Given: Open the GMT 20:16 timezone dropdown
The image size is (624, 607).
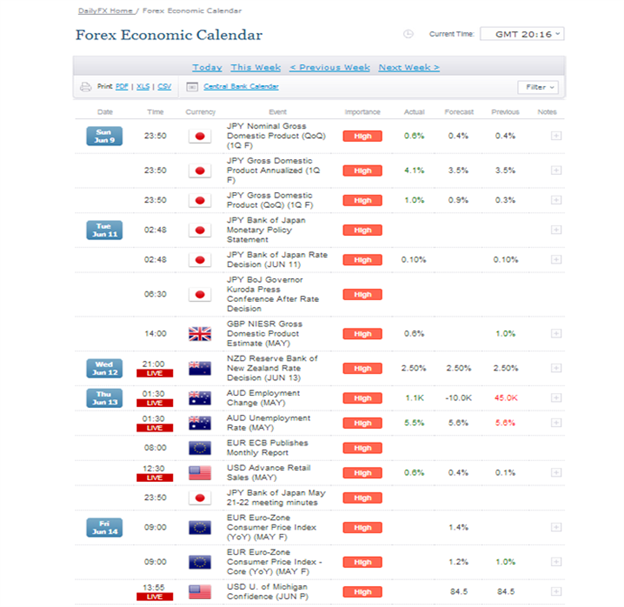Looking at the screenshot, I should click(522, 34).
